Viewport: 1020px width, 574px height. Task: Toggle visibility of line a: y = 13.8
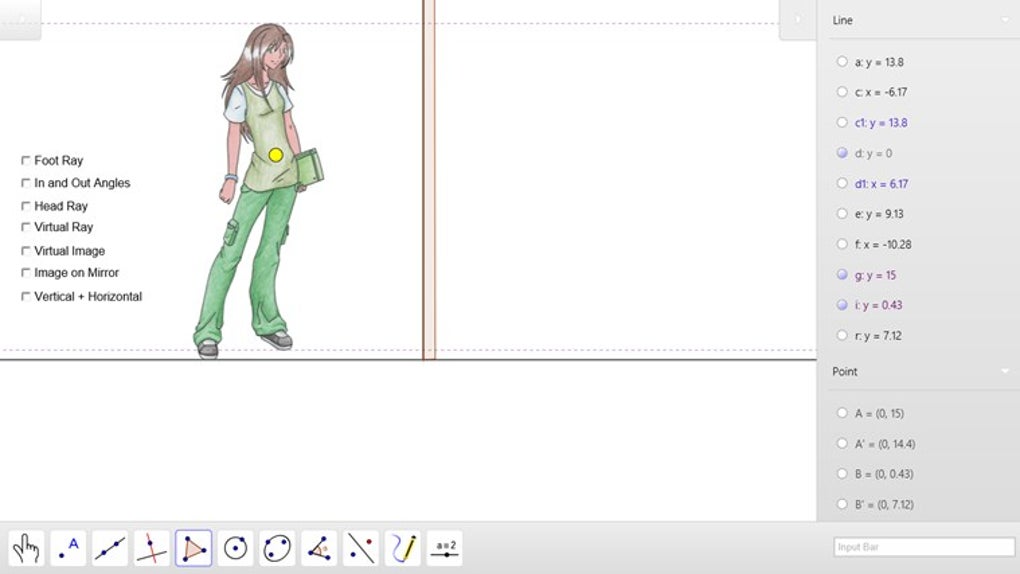(x=842, y=61)
